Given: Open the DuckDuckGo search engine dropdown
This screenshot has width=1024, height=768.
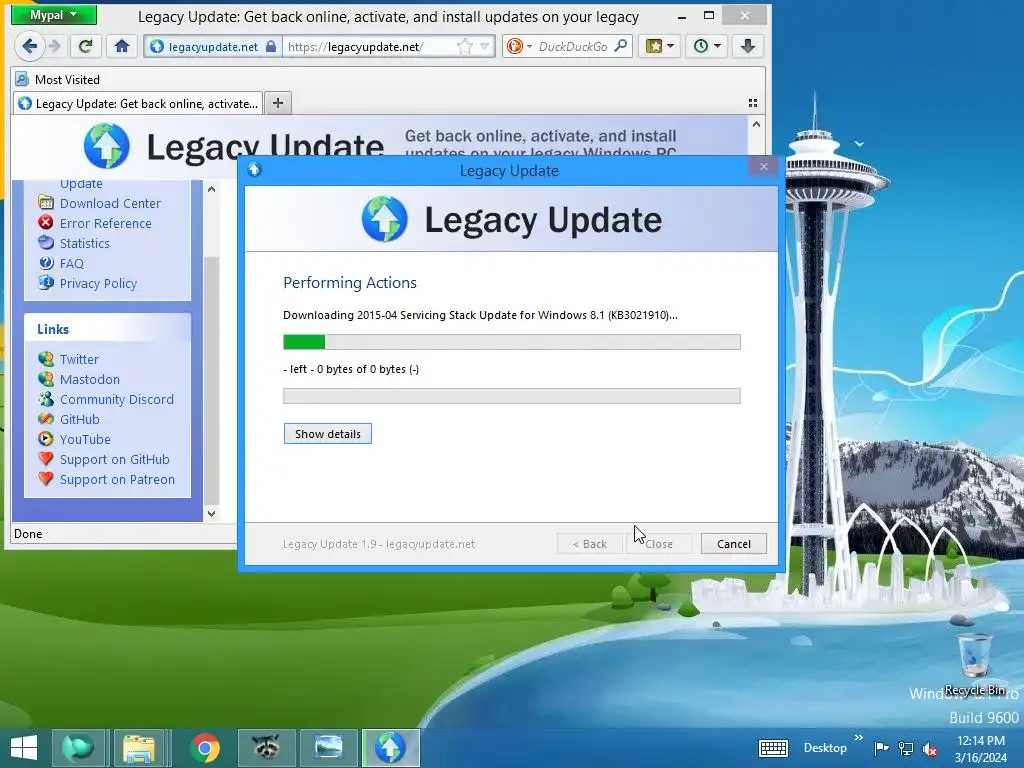Looking at the screenshot, I should pos(520,46).
